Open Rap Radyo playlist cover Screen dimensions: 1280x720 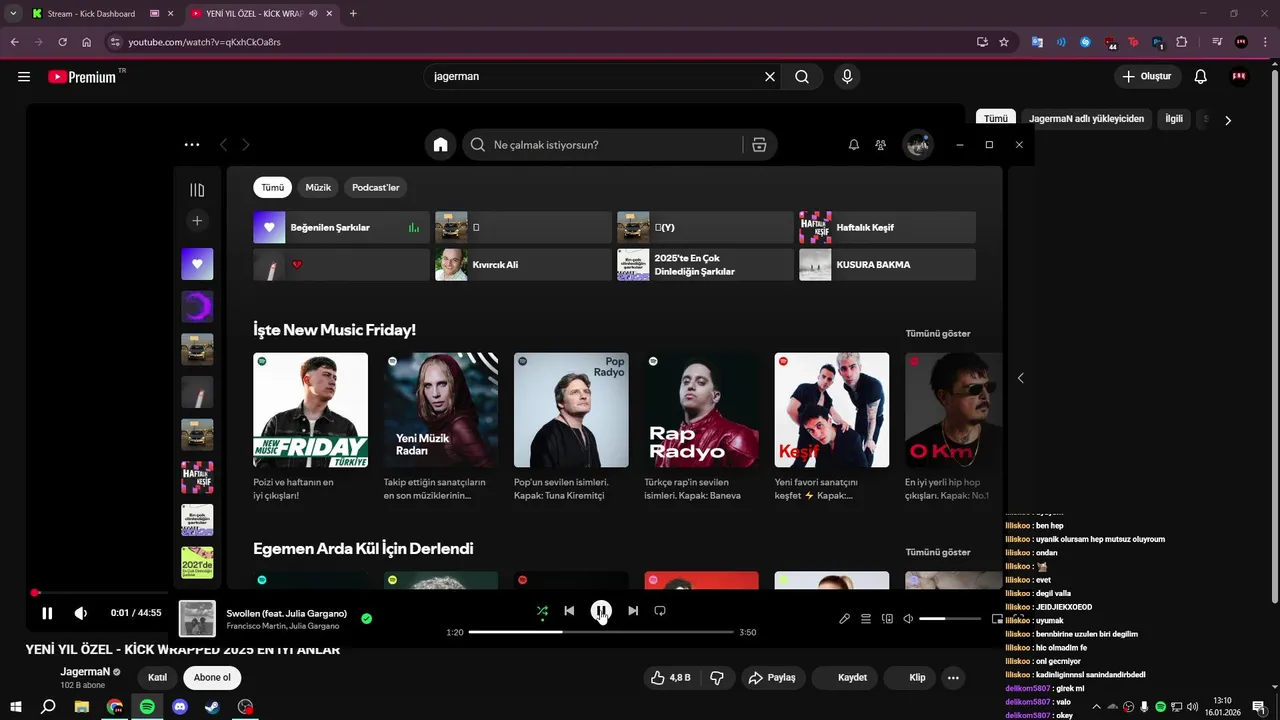tap(702, 410)
